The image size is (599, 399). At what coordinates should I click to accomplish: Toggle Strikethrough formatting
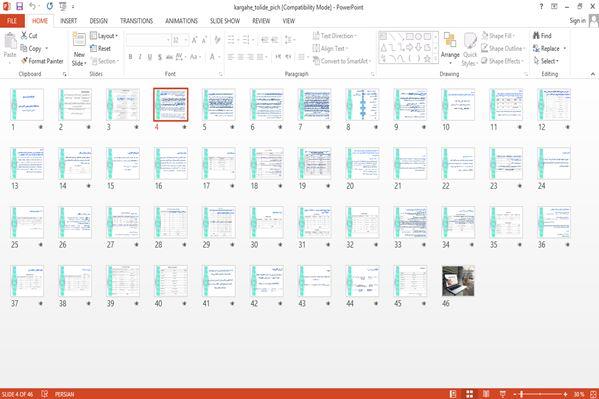point(169,57)
